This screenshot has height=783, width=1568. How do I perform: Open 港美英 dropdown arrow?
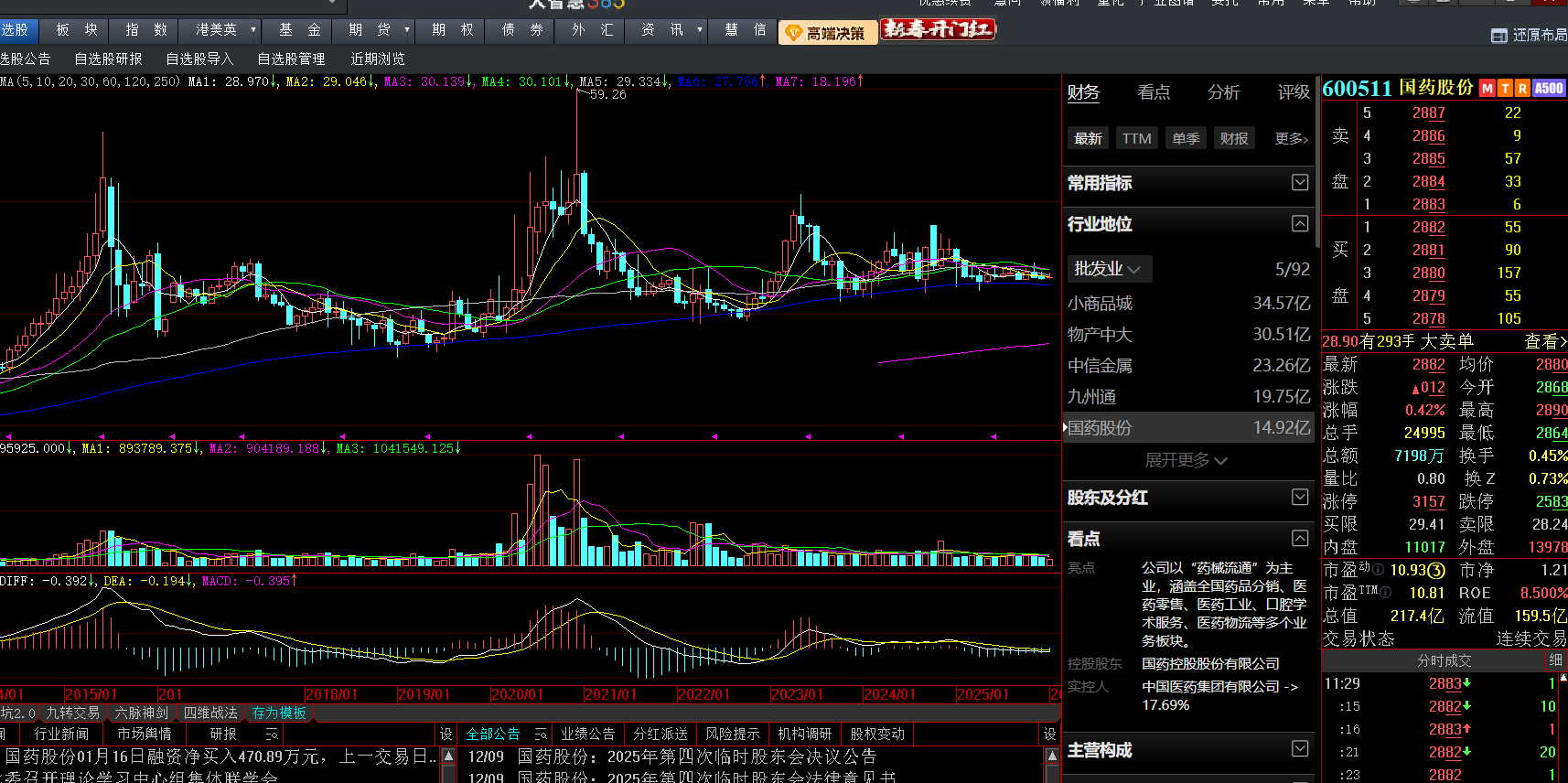253,30
